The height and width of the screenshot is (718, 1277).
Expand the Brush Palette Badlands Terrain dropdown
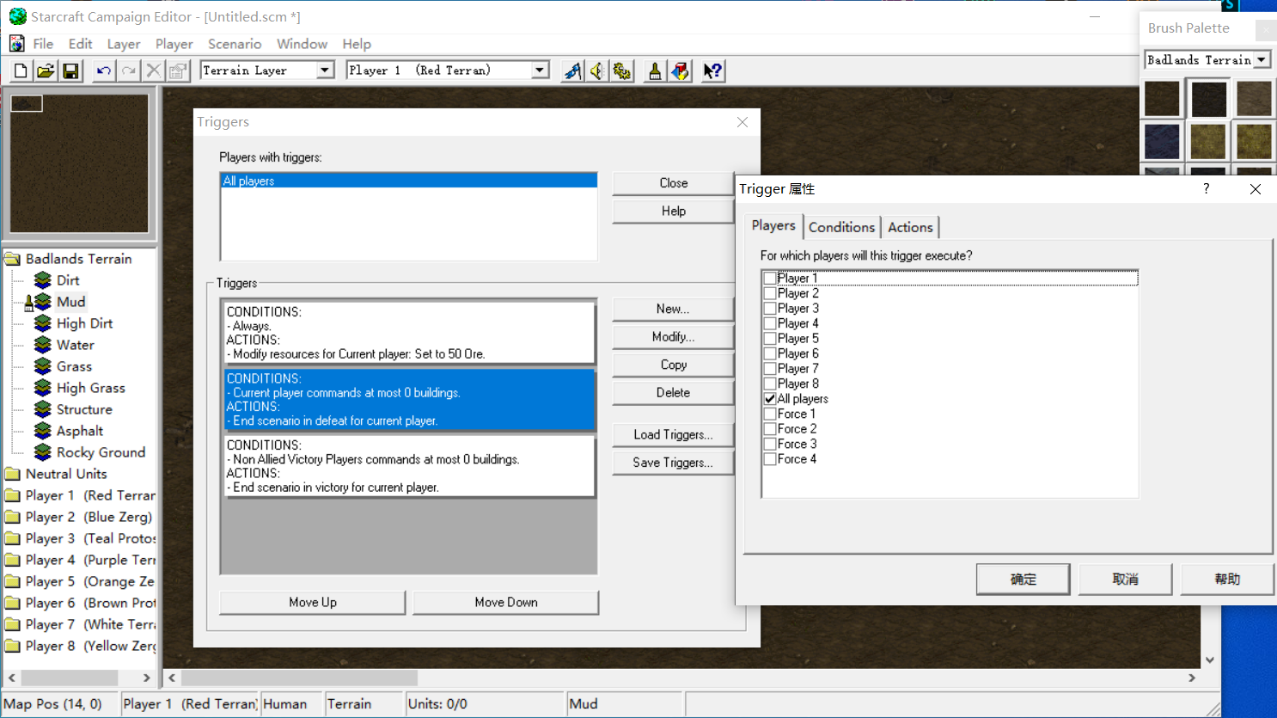coord(1262,60)
